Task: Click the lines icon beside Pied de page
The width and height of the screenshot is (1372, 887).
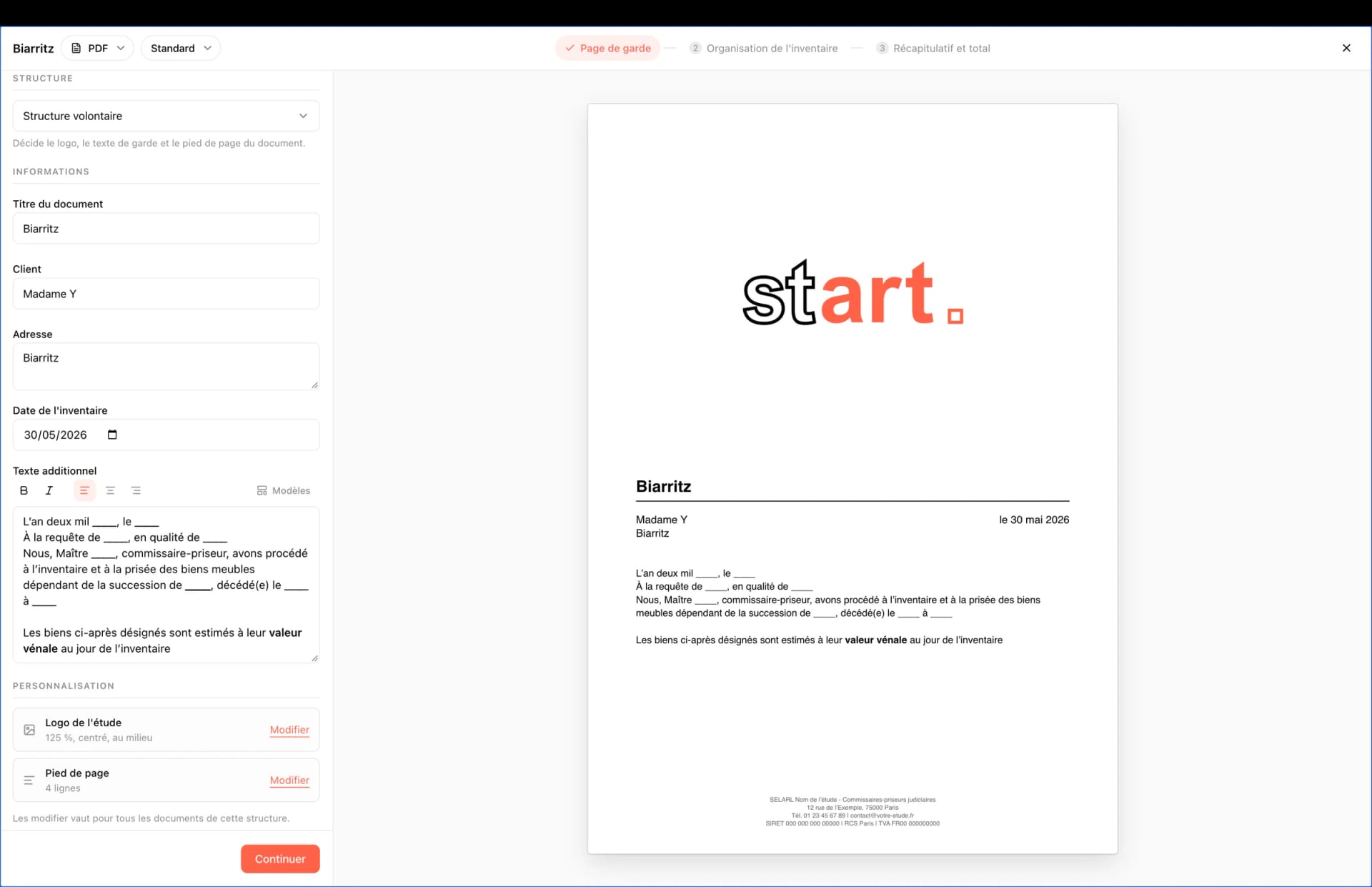Action: pos(29,781)
